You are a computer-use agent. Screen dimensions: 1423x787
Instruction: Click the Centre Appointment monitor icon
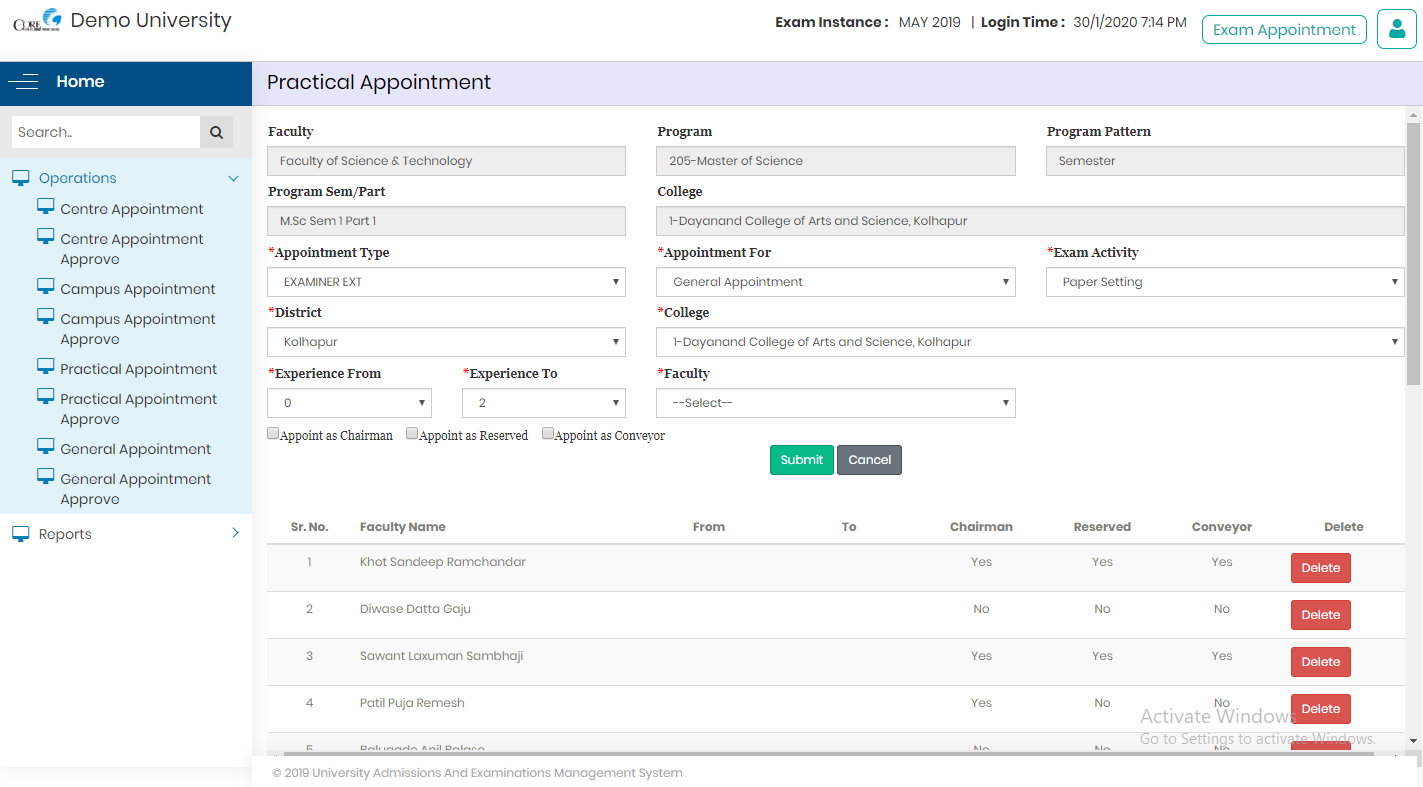[45, 207]
